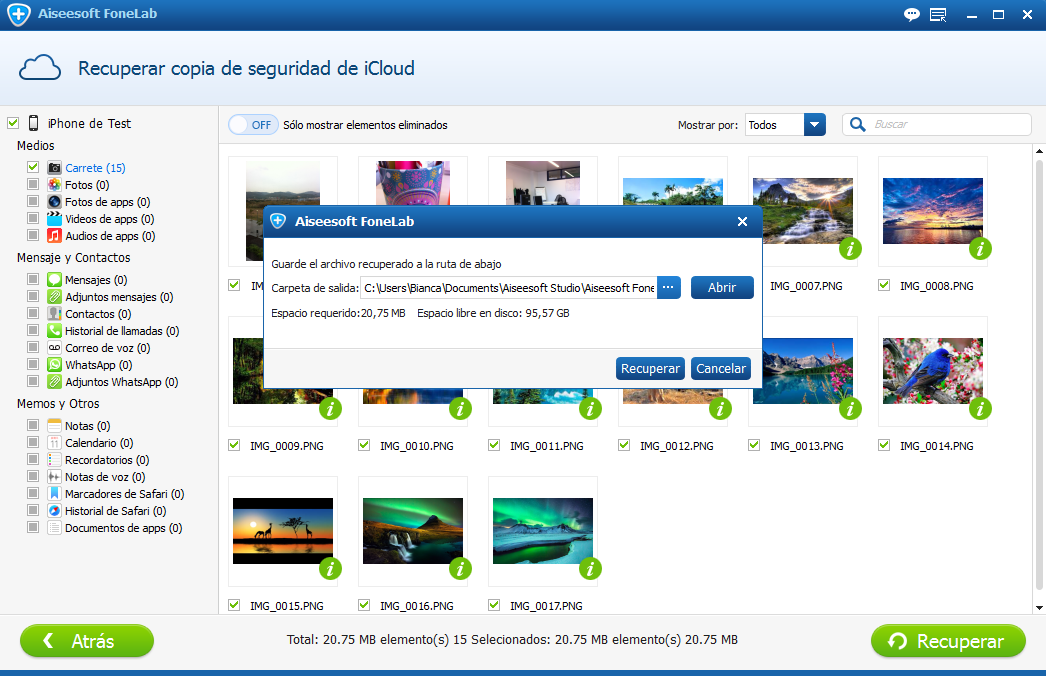Select the Mensajes speech bubble icon
This screenshot has height=676, width=1046.
(54, 280)
